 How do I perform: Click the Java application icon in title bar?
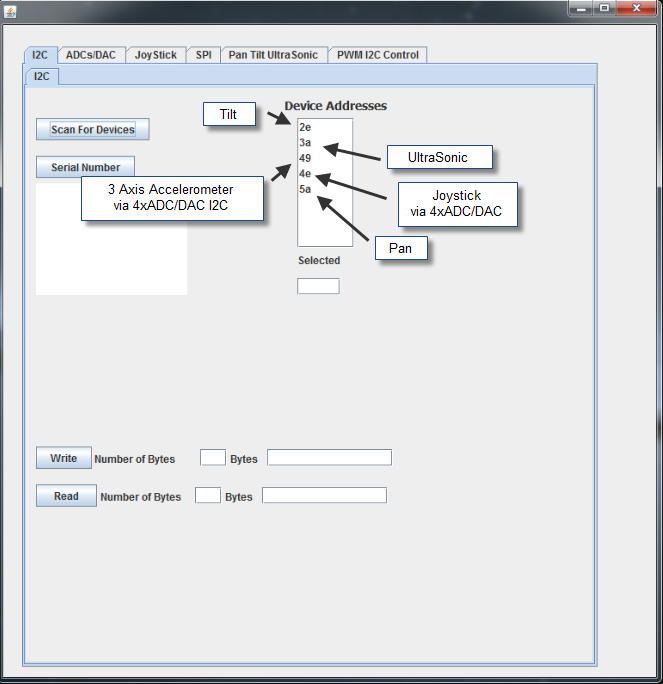pos(10,11)
